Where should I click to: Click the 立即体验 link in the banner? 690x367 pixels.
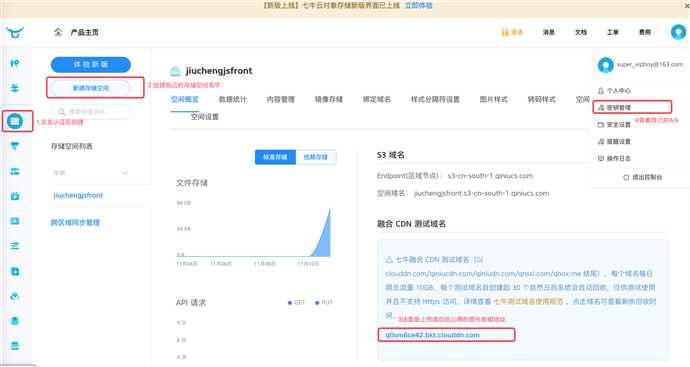pyautogui.click(x=418, y=5)
